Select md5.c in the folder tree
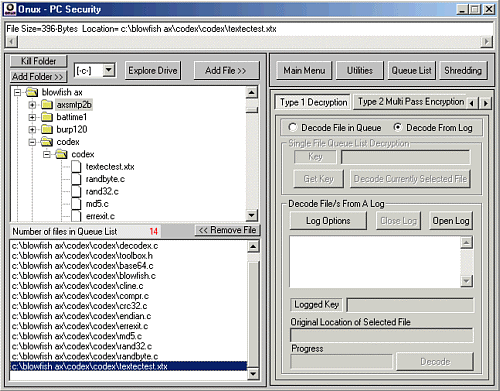Screen dimensions: 500x391 coord(97,204)
